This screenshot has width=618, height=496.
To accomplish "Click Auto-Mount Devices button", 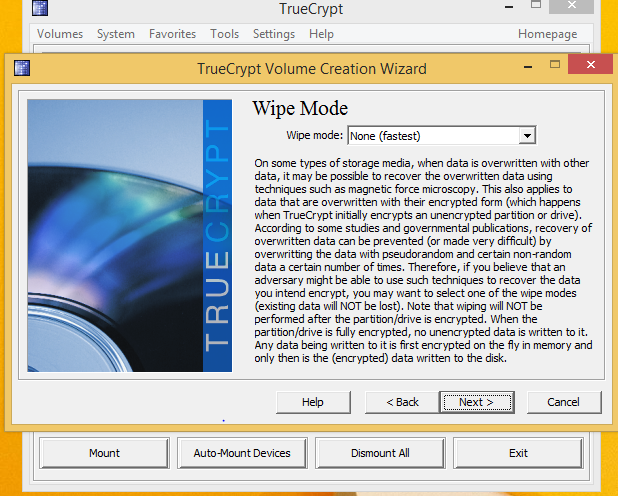I will (242, 453).
